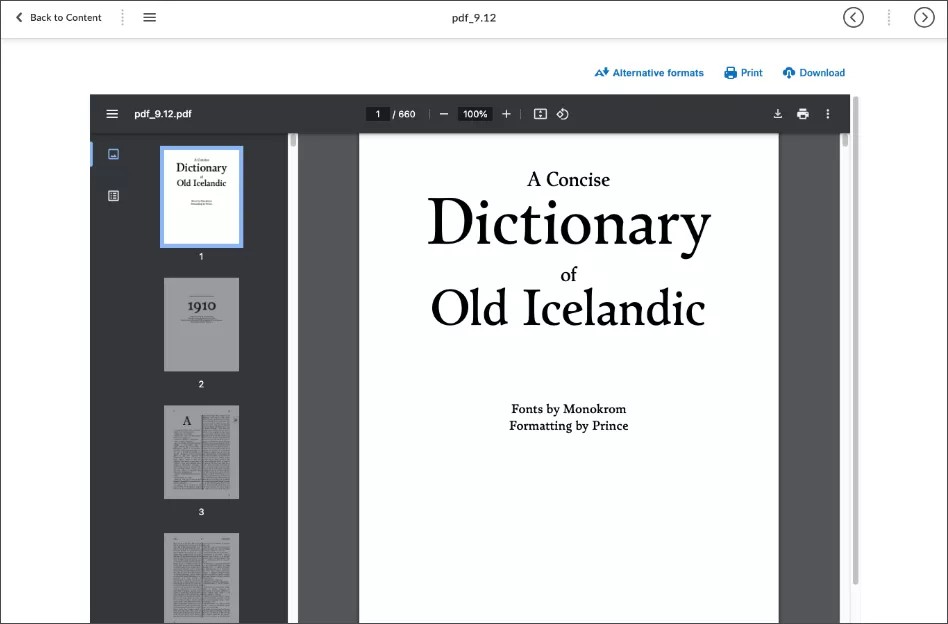Download the PDF from viewer toolbar
This screenshot has width=948, height=624.
pyautogui.click(x=777, y=114)
